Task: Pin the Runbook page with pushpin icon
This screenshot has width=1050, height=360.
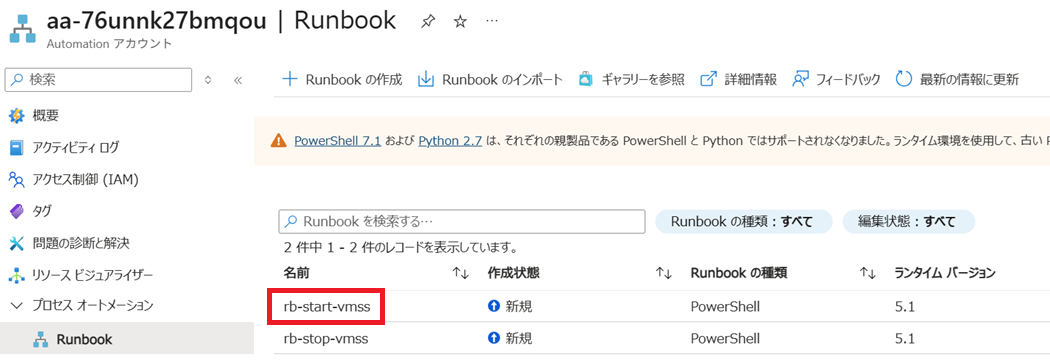Action: pos(427,22)
